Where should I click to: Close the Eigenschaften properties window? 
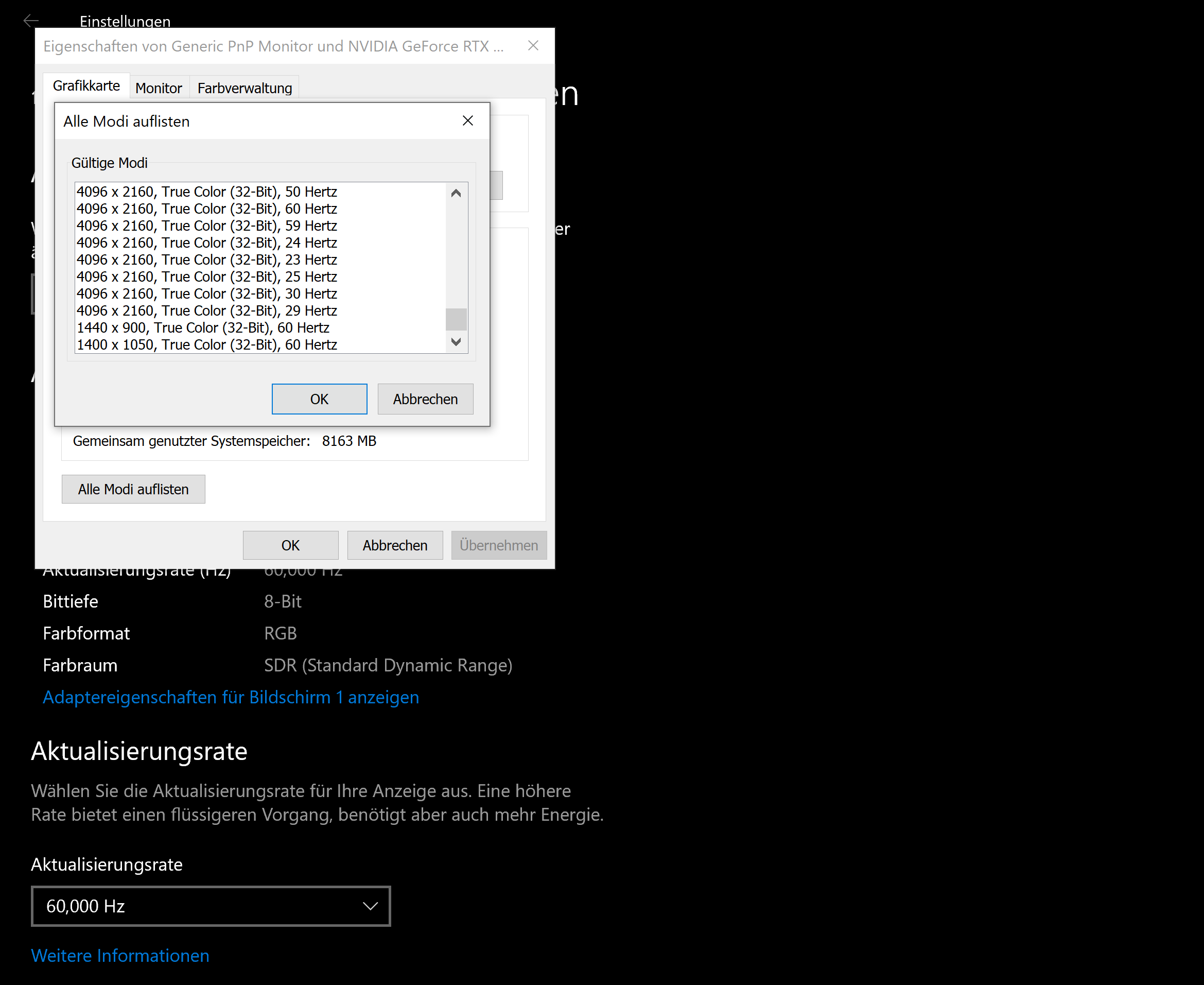tap(533, 46)
